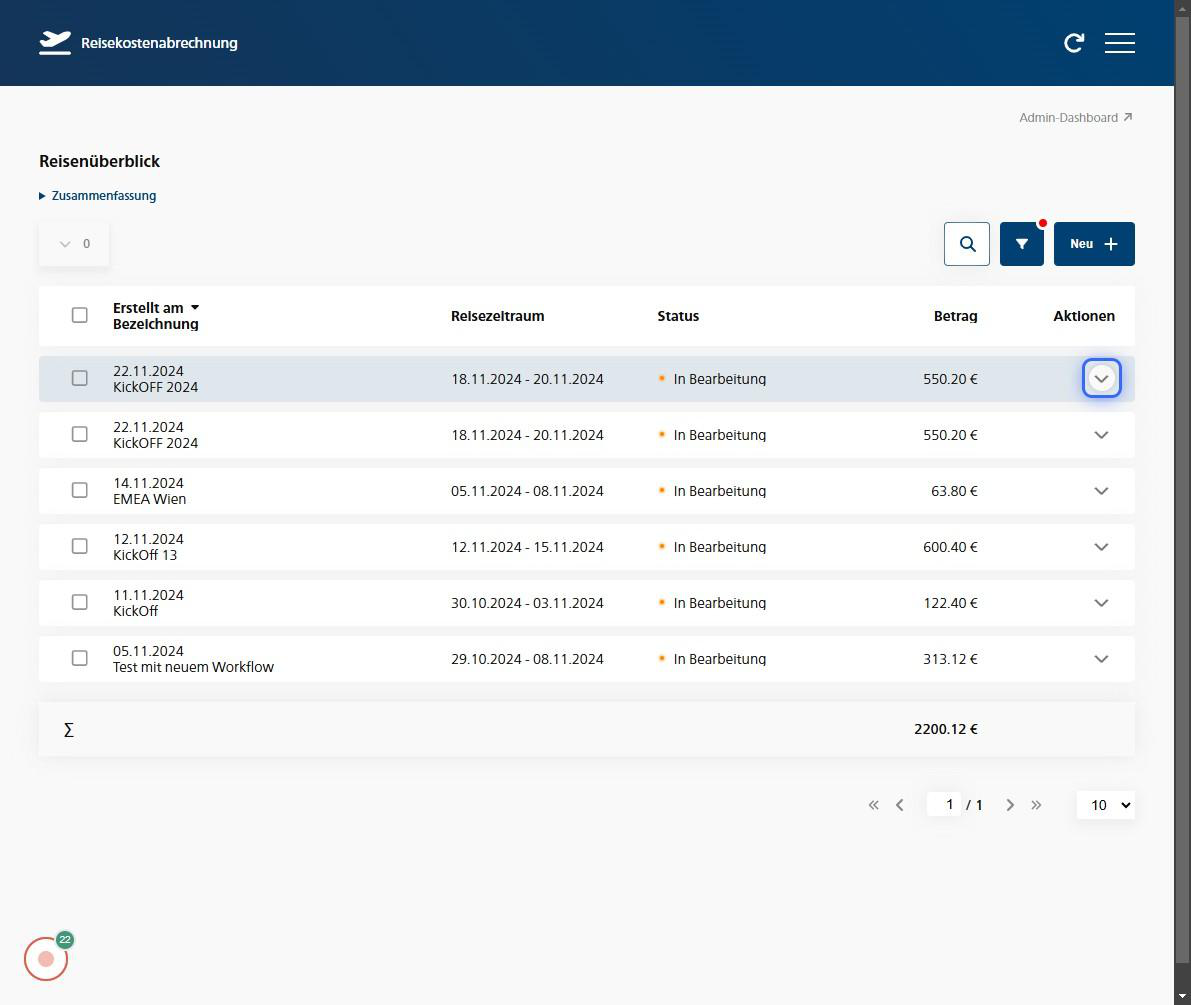The height and width of the screenshot is (1005, 1191).
Task: Click the next page arrow
Action: pyautogui.click(x=1010, y=805)
